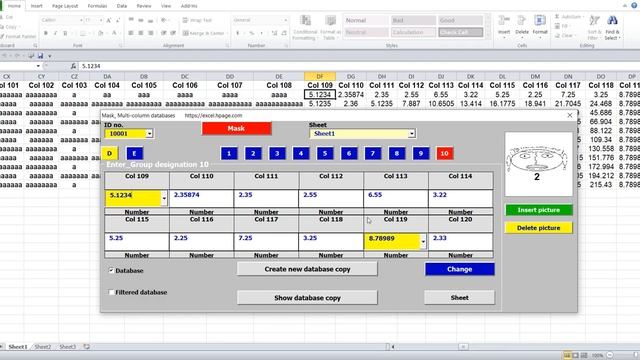Enable the Filtered database checkbox
The height and width of the screenshot is (360, 640).
click(111, 292)
